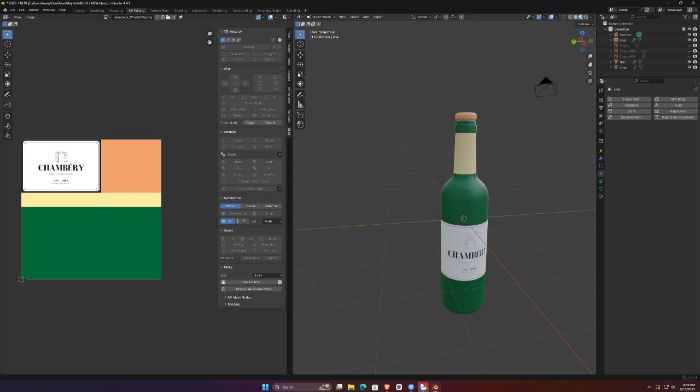The height and width of the screenshot is (392, 700).
Task: Open the Edit menu in top bar
Action: tap(21, 10)
